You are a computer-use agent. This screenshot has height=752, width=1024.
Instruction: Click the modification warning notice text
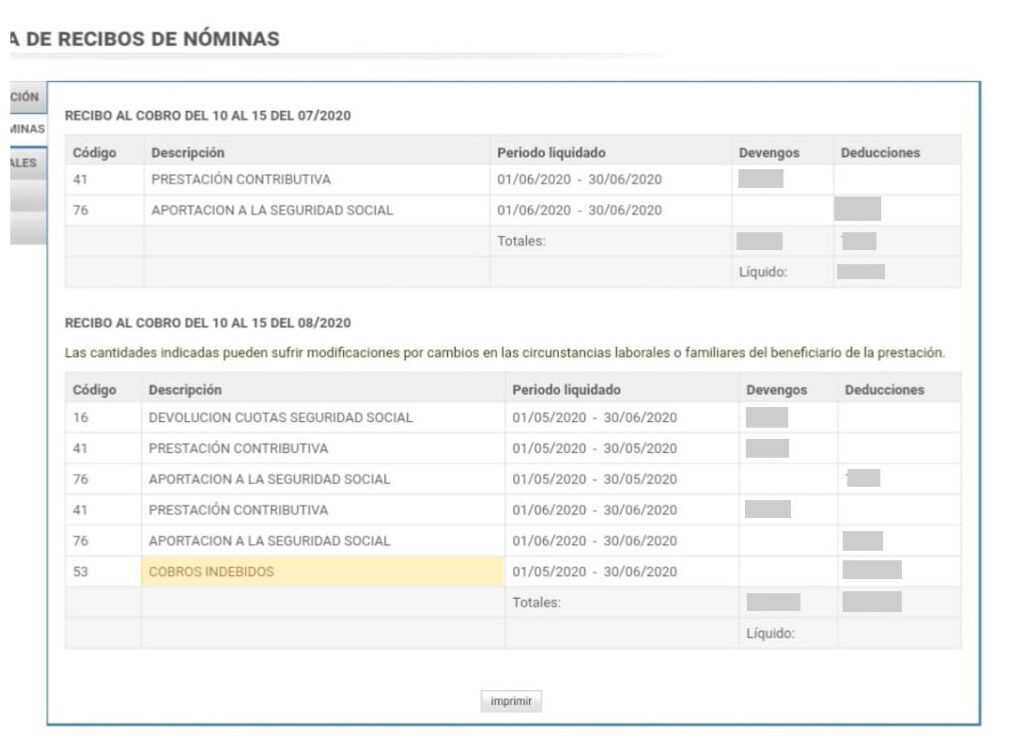pos(504,352)
